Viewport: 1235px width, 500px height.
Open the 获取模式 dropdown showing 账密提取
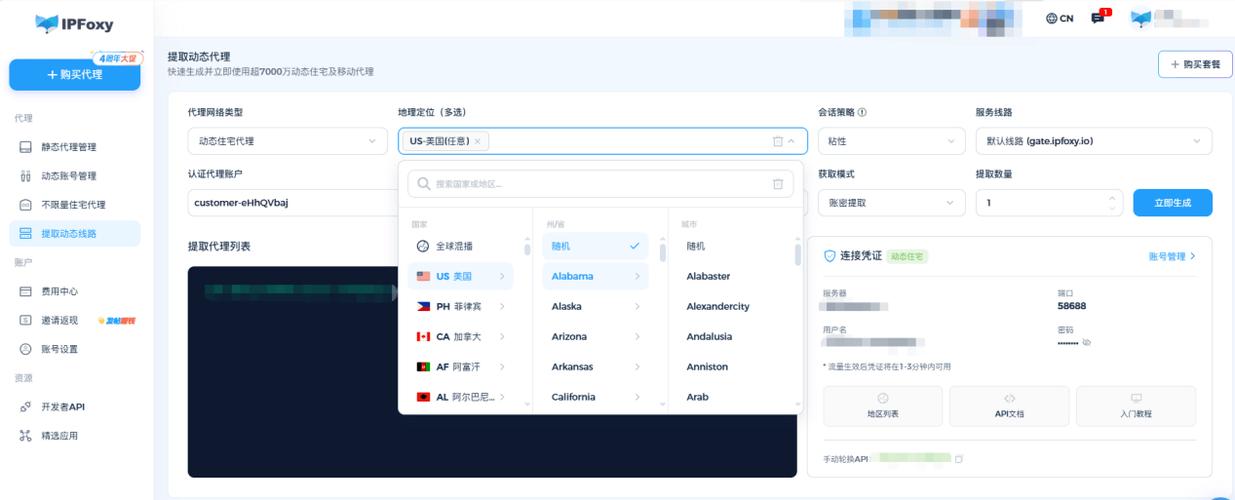[x=891, y=203]
